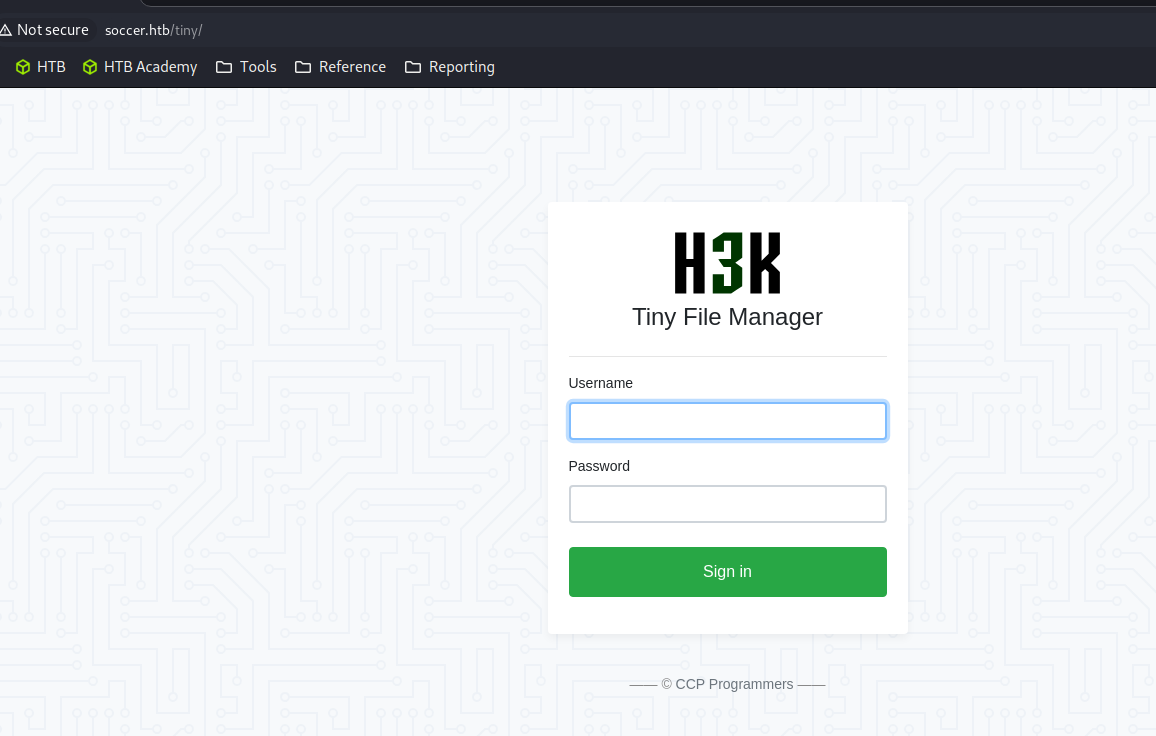Click the Not secure warning icon
Viewport: 1156px width, 736px height.
5,30
